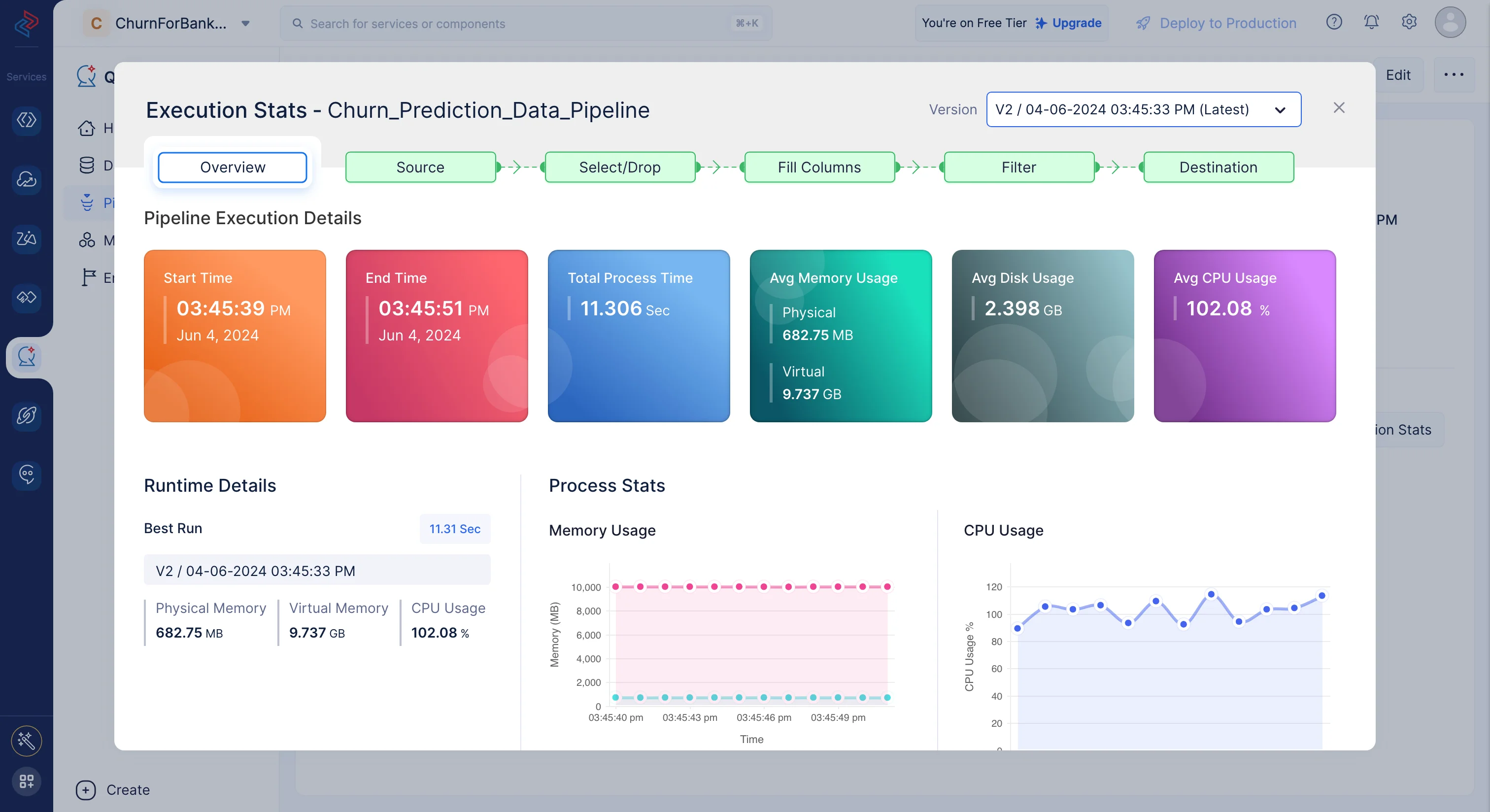Screen dimensions: 1490x812
Task: Switch to the Source stage tab
Action: tap(420, 167)
